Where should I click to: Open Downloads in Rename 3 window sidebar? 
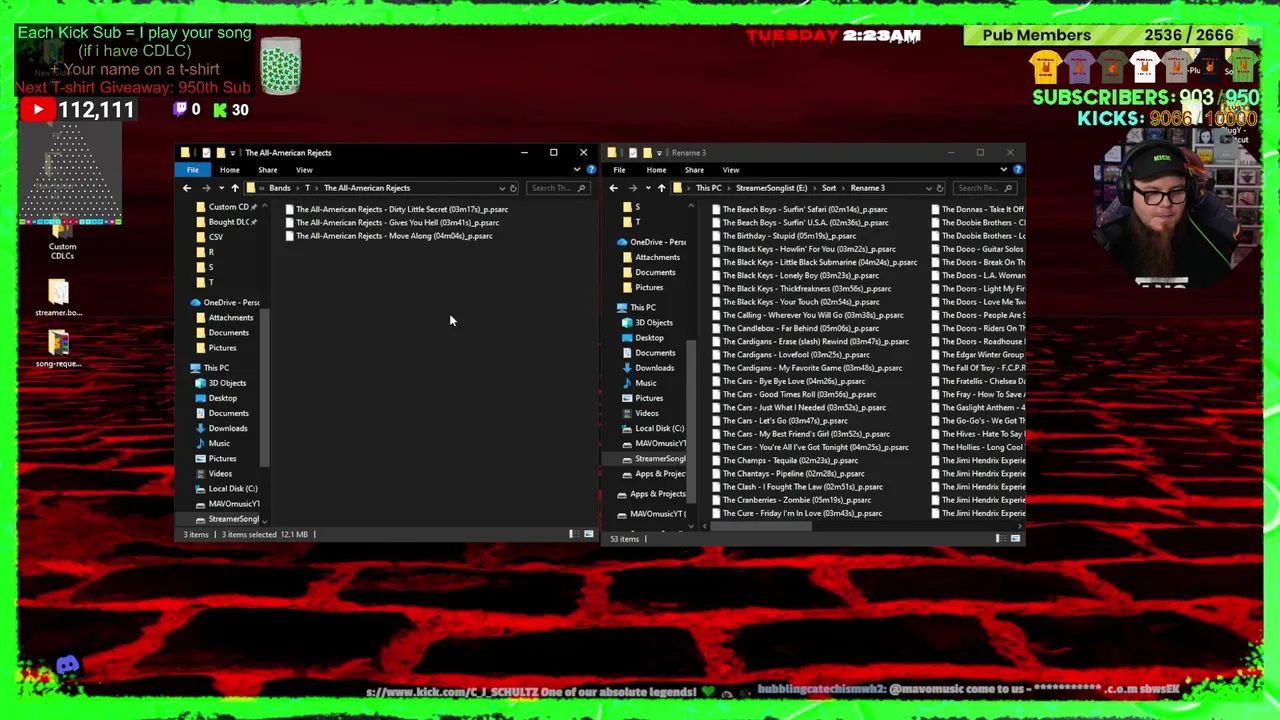click(x=654, y=368)
